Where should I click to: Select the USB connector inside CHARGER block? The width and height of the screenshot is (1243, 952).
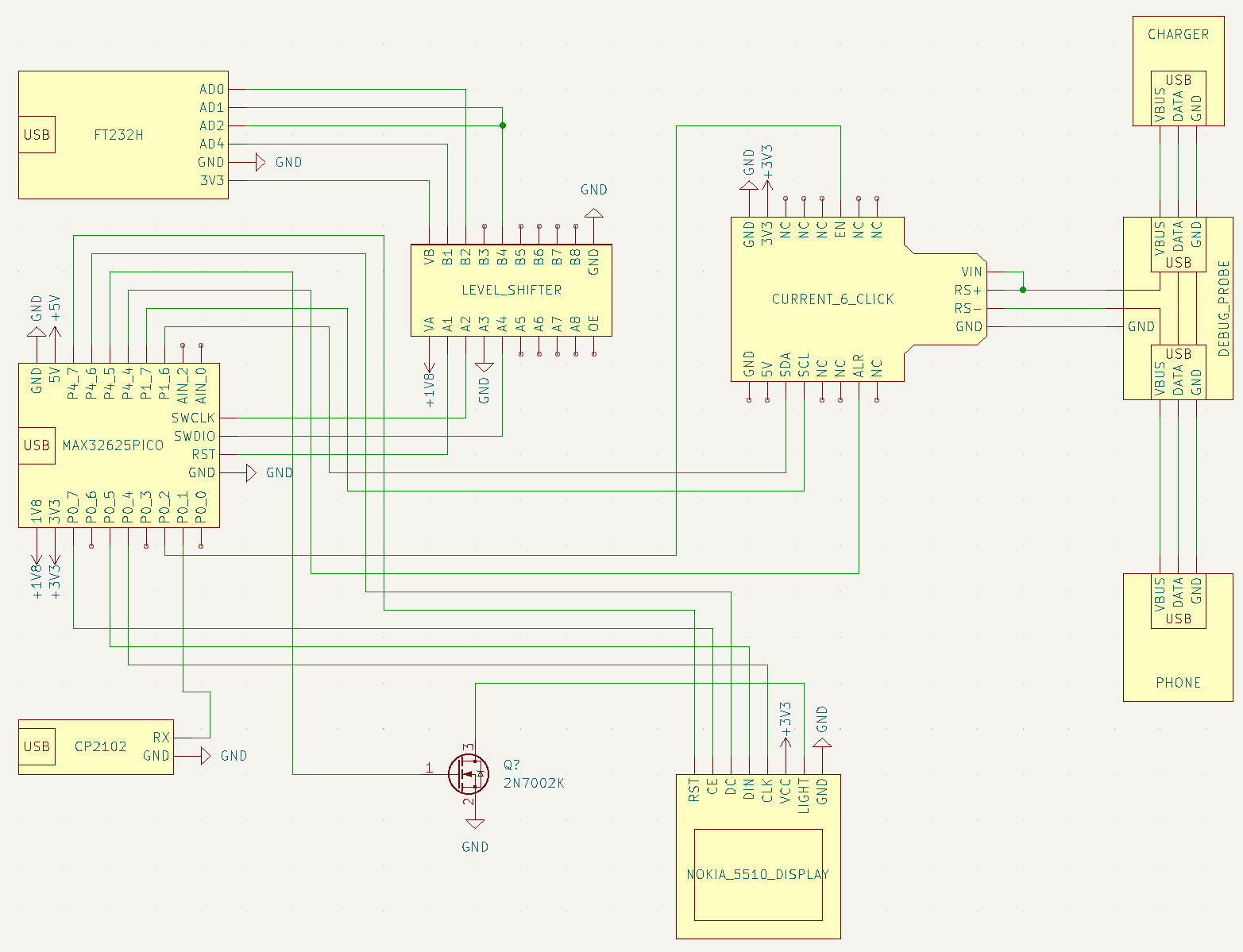(1179, 98)
